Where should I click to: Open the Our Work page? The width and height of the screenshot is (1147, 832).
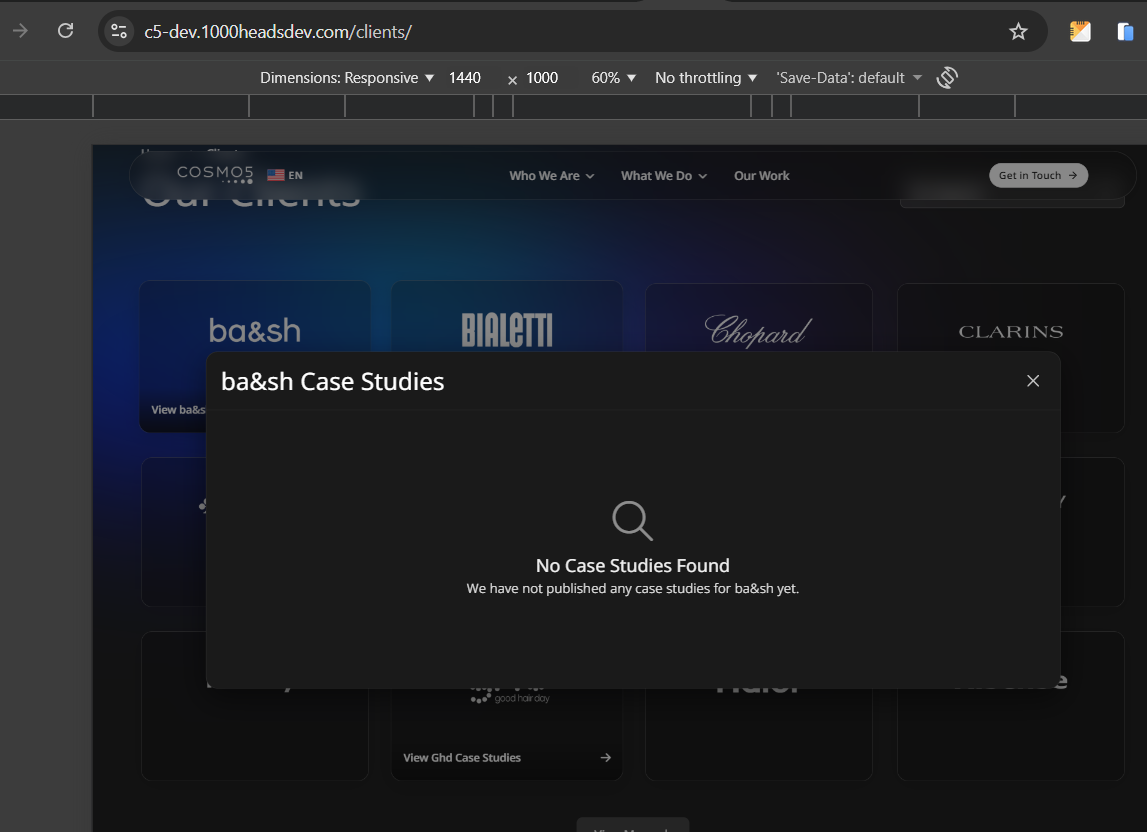[761, 176]
